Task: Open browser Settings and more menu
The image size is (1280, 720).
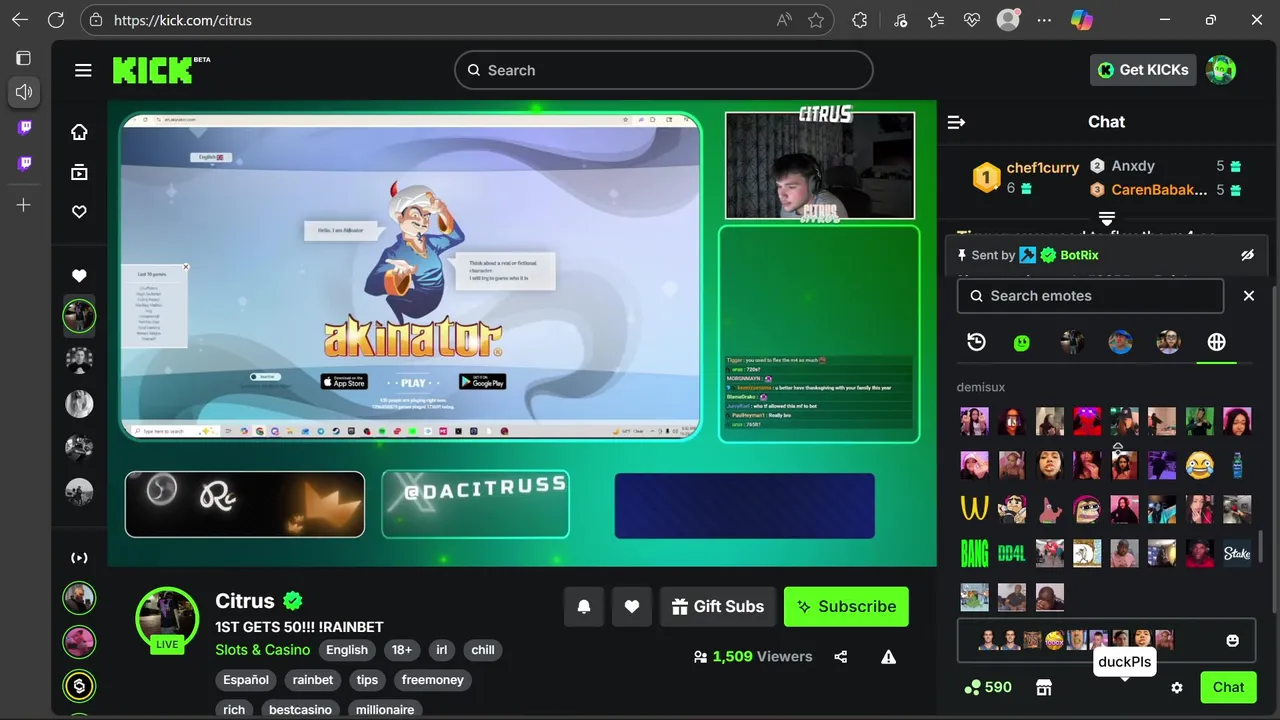Action: [x=1045, y=20]
